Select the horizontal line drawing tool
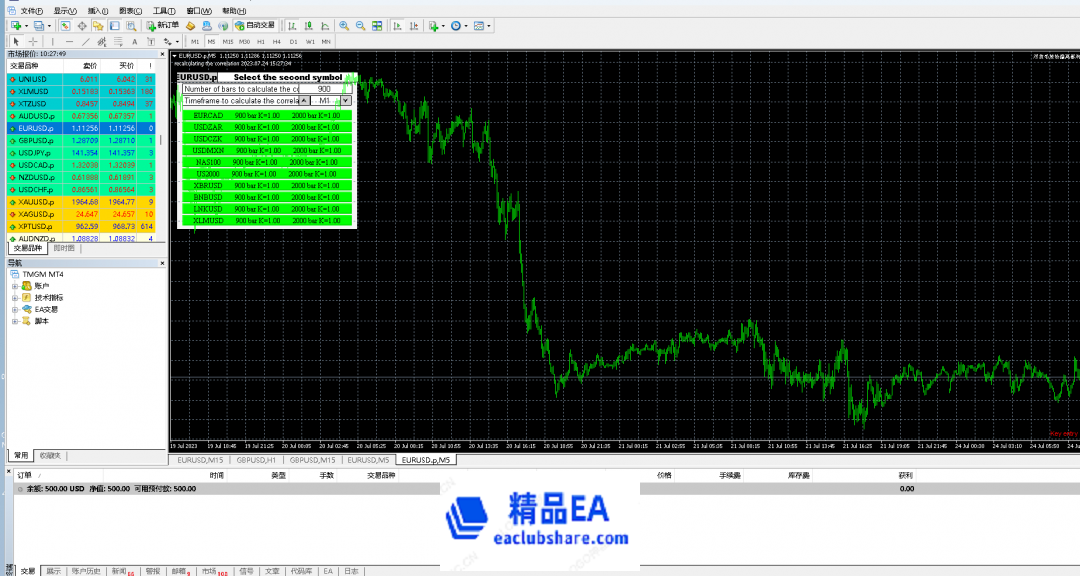 69,41
